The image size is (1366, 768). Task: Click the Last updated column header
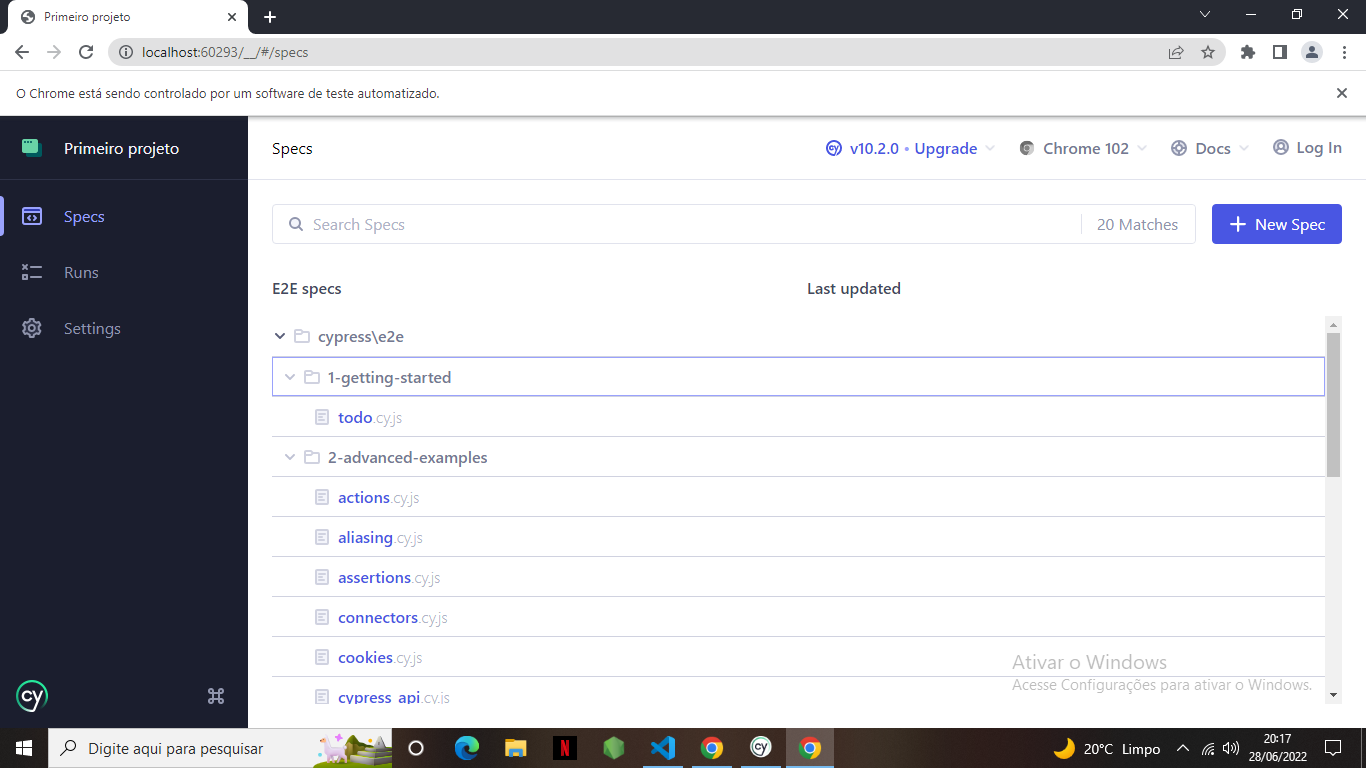click(x=854, y=288)
